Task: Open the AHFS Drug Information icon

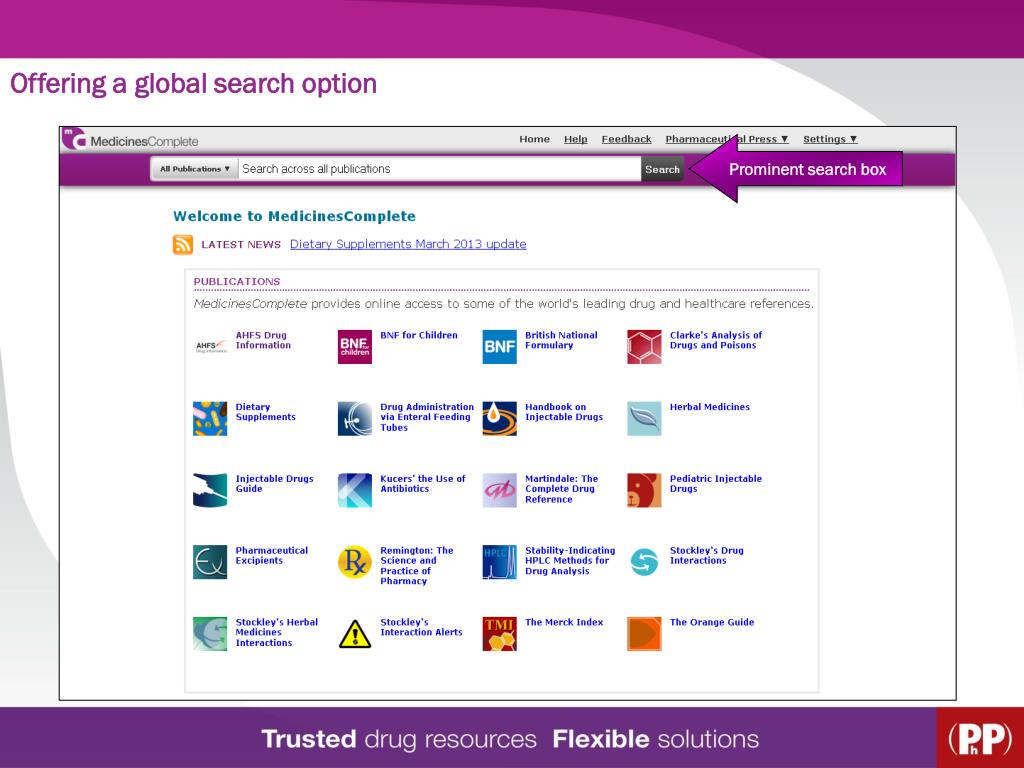Action: (x=210, y=346)
